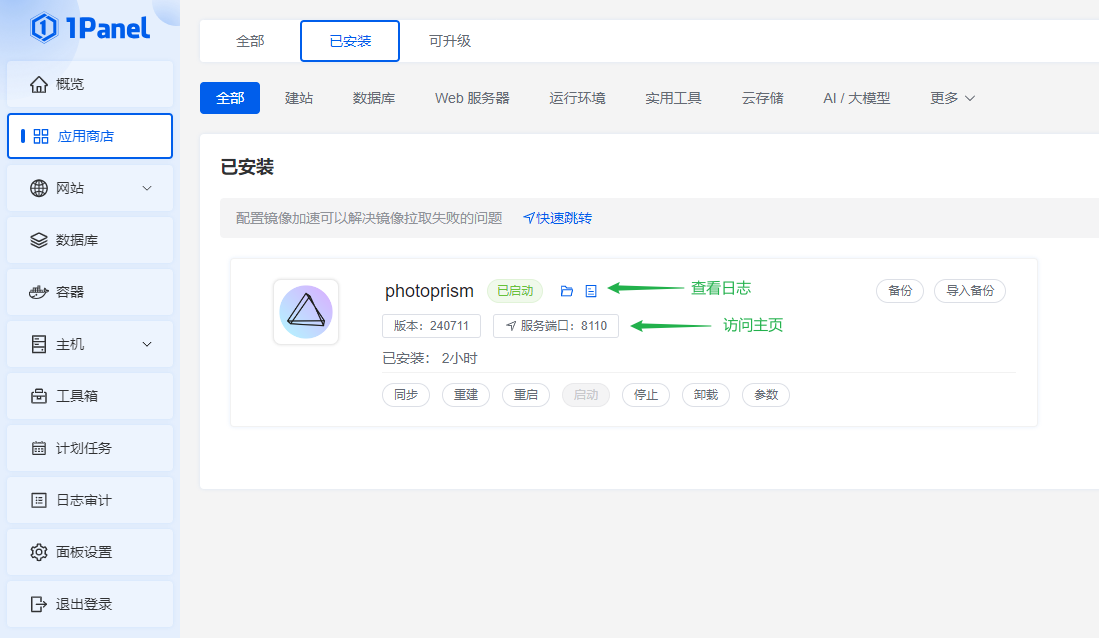Click the photoprism app thumbnail
The width and height of the screenshot is (1099, 638).
pos(306,311)
